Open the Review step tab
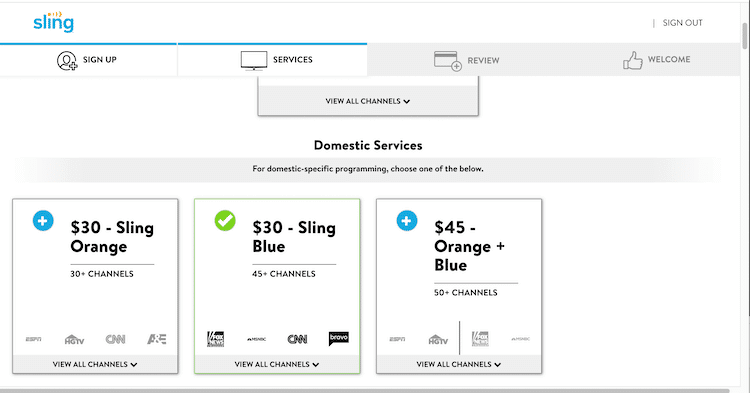This screenshot has width=750, height=393. pos(466,60)
